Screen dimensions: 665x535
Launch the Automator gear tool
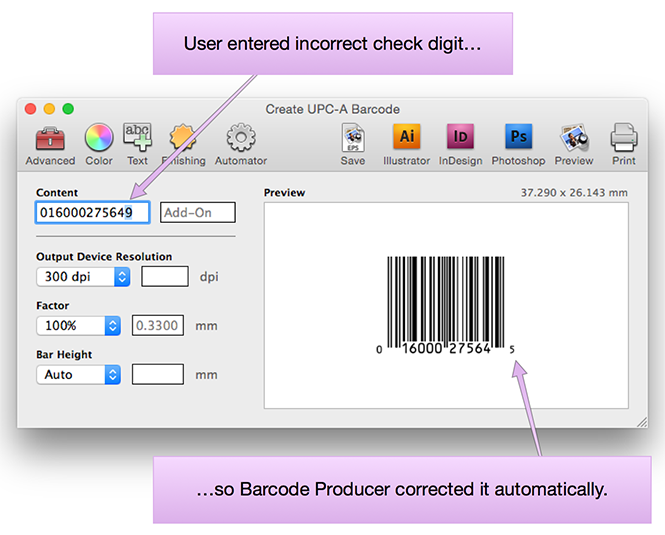coord(241,142)
